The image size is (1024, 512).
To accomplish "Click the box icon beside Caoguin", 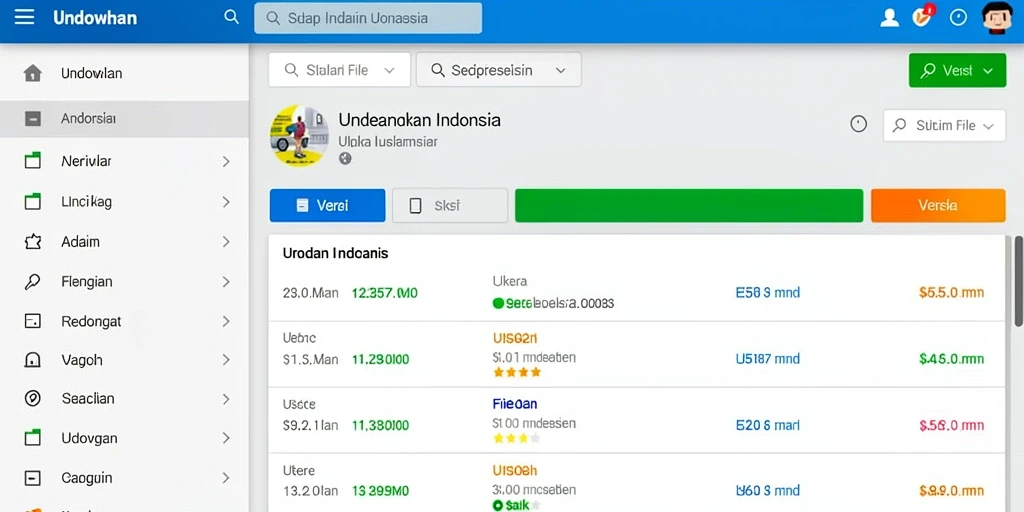I will click(33, 478).
